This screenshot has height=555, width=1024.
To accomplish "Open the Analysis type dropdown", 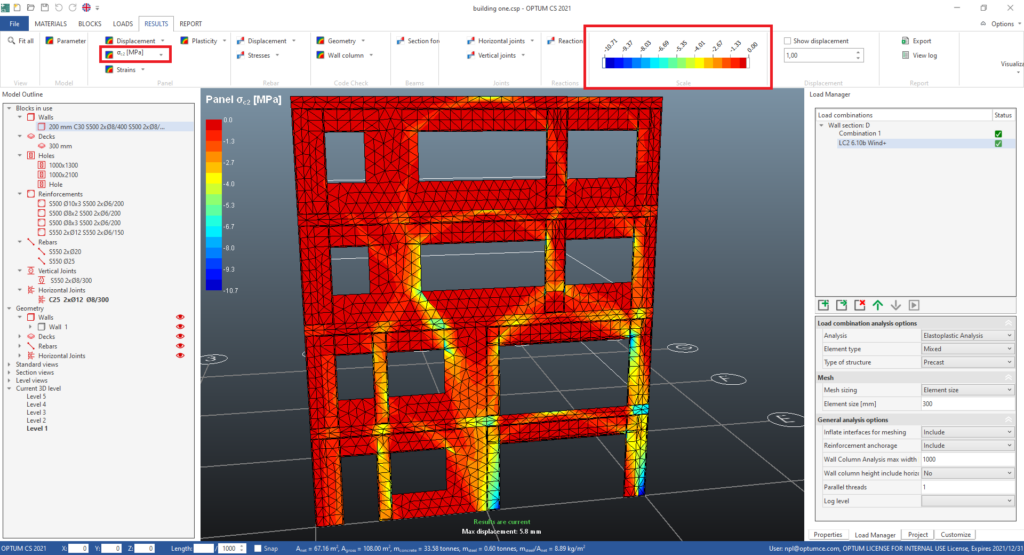I will [966, 335].
